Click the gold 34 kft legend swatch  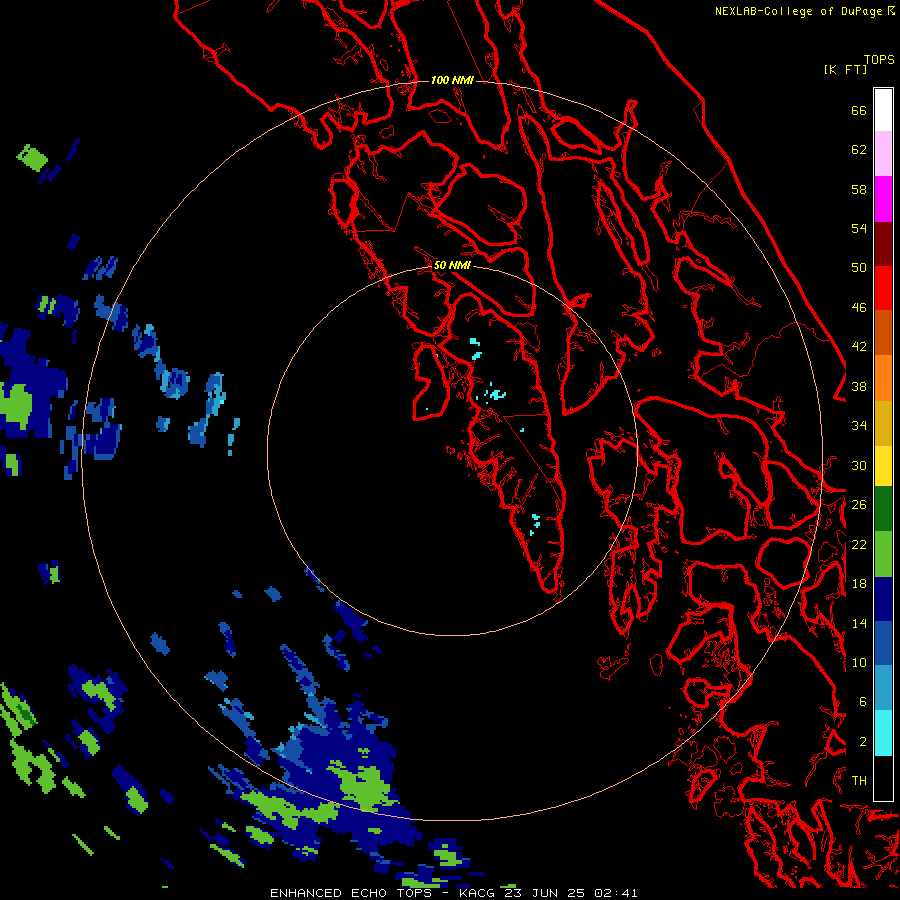pyautogui.click(x=883, y=423)
